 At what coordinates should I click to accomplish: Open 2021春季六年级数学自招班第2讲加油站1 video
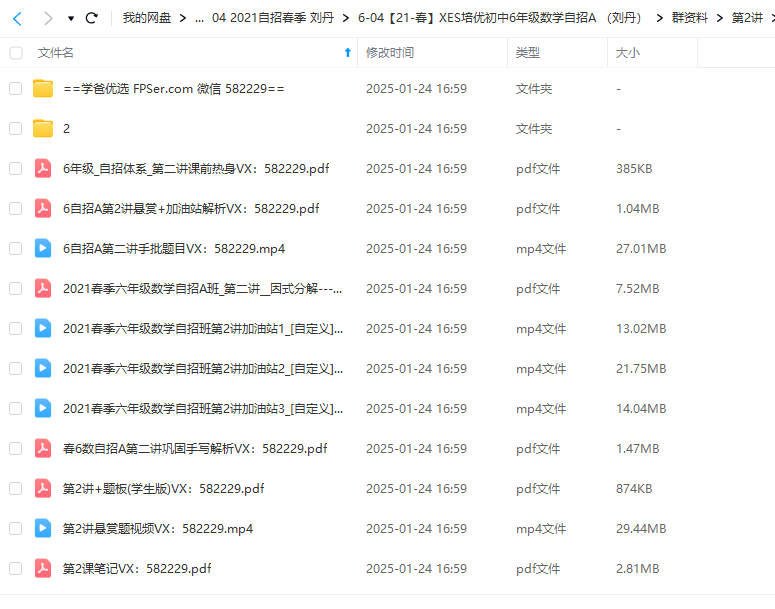(x=203, y=328)
